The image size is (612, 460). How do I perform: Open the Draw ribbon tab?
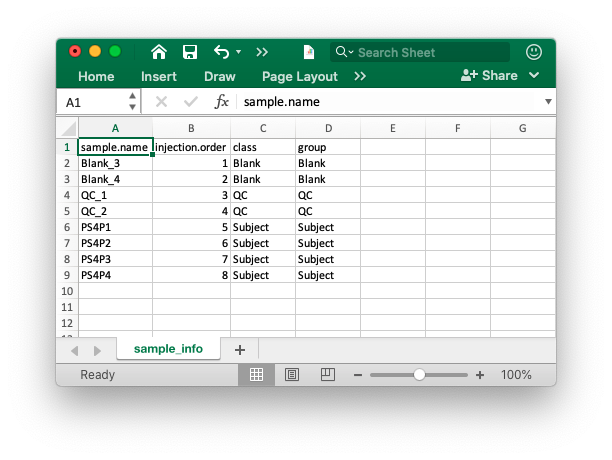(220, 76)
